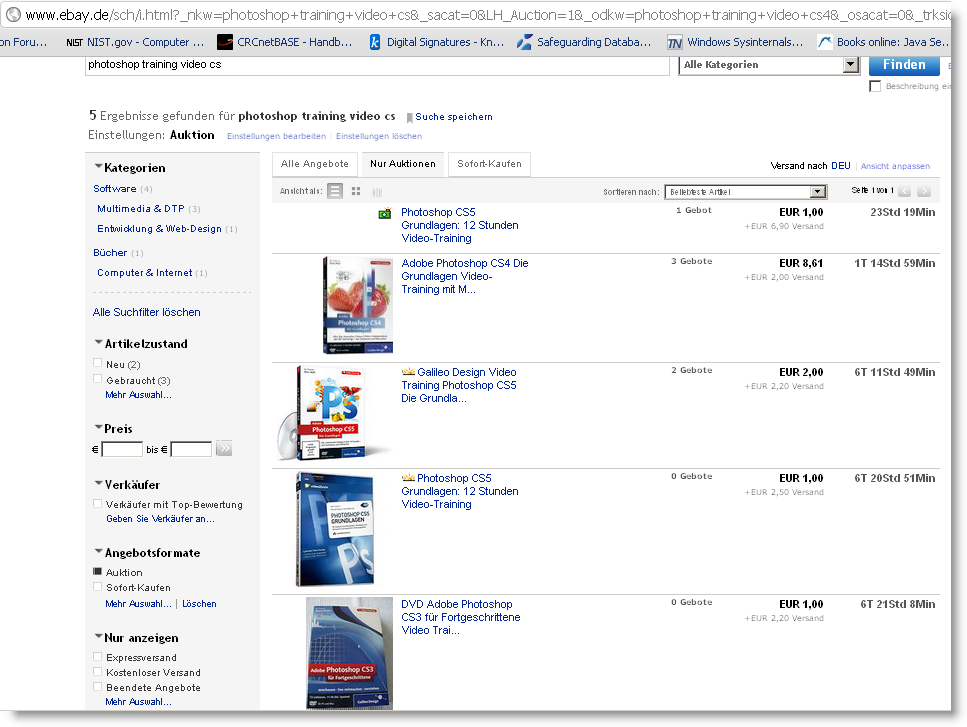Open the Alle Kategorien dropdown
Viewport: 967px width, 727px height.
769,65
